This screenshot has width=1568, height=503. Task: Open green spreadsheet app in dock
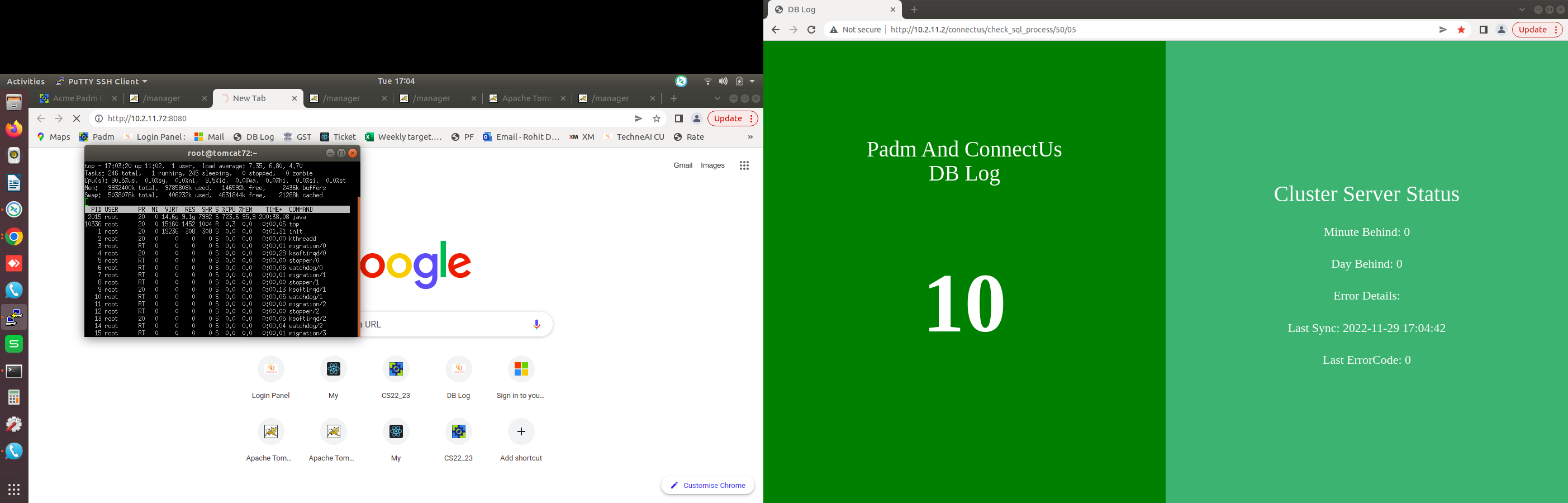(x=14, y=344)
